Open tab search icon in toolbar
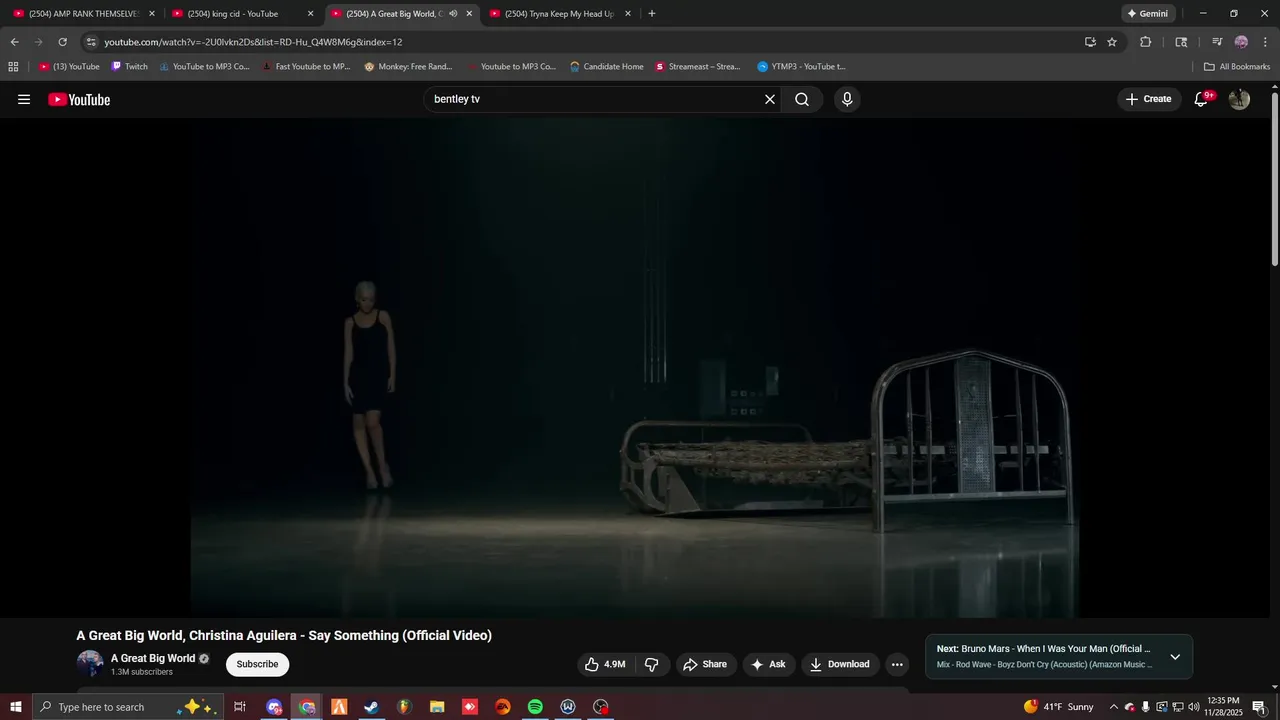1280x720 pixels. pyautogui.click(x=1181, y=42)
